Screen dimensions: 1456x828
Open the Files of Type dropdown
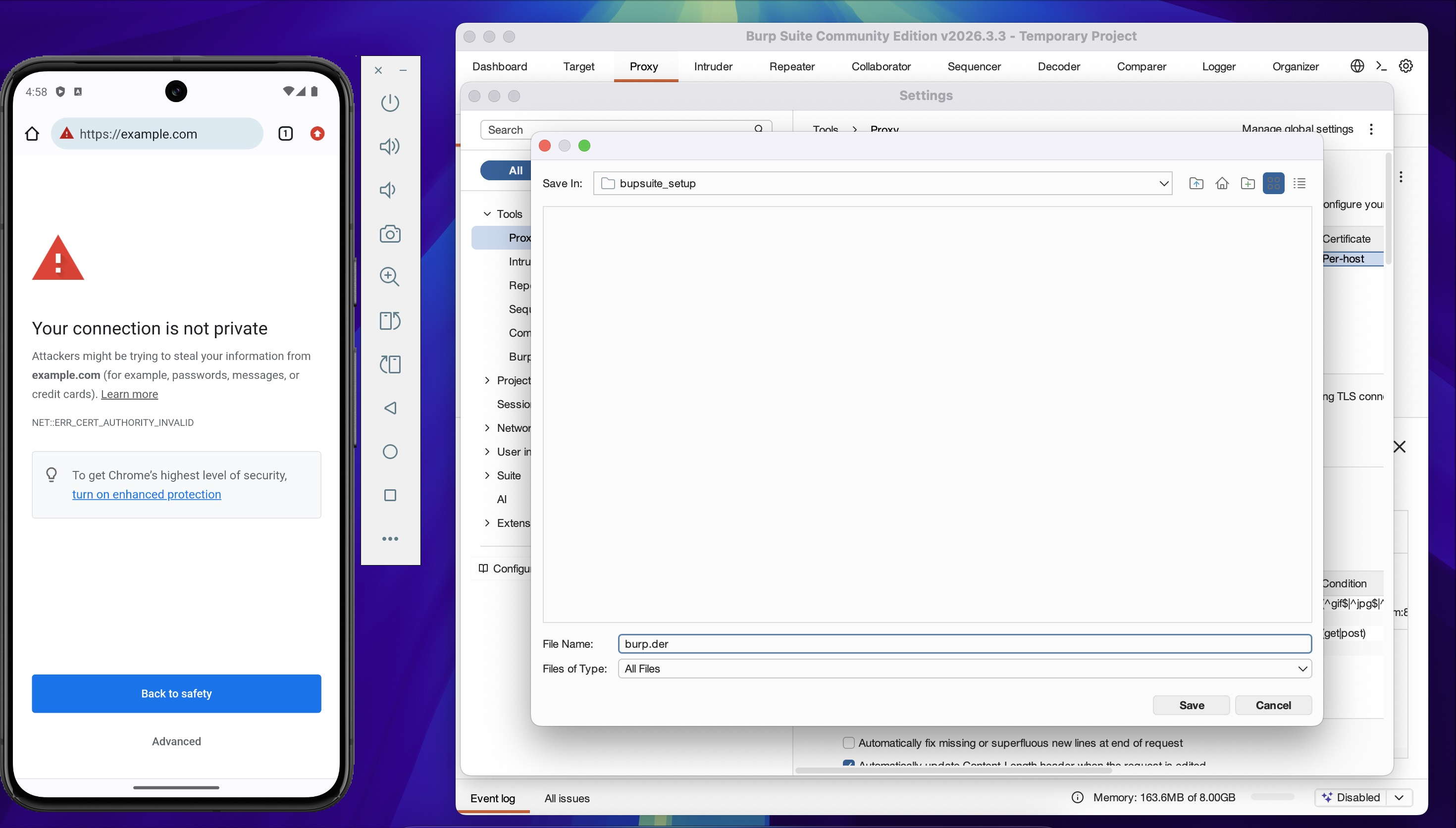[1302, 669]
